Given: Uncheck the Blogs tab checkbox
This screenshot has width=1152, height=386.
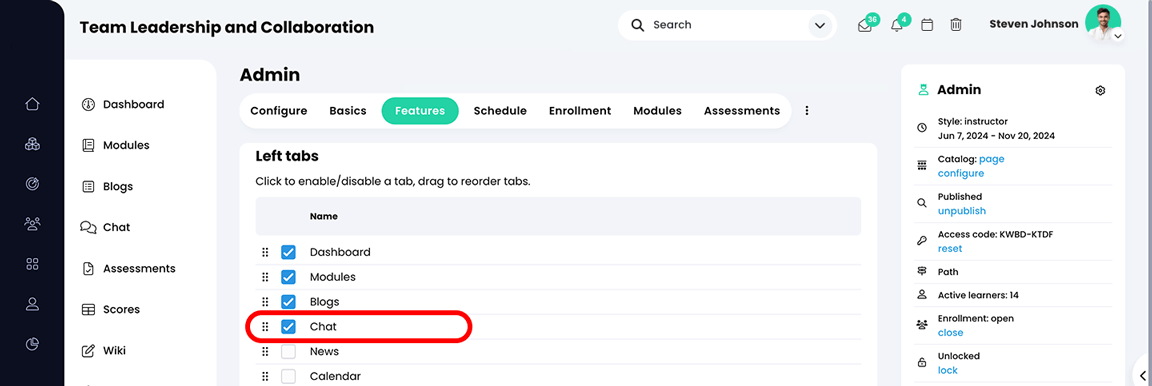Looking at the screenshot, I should coord(288,302).
